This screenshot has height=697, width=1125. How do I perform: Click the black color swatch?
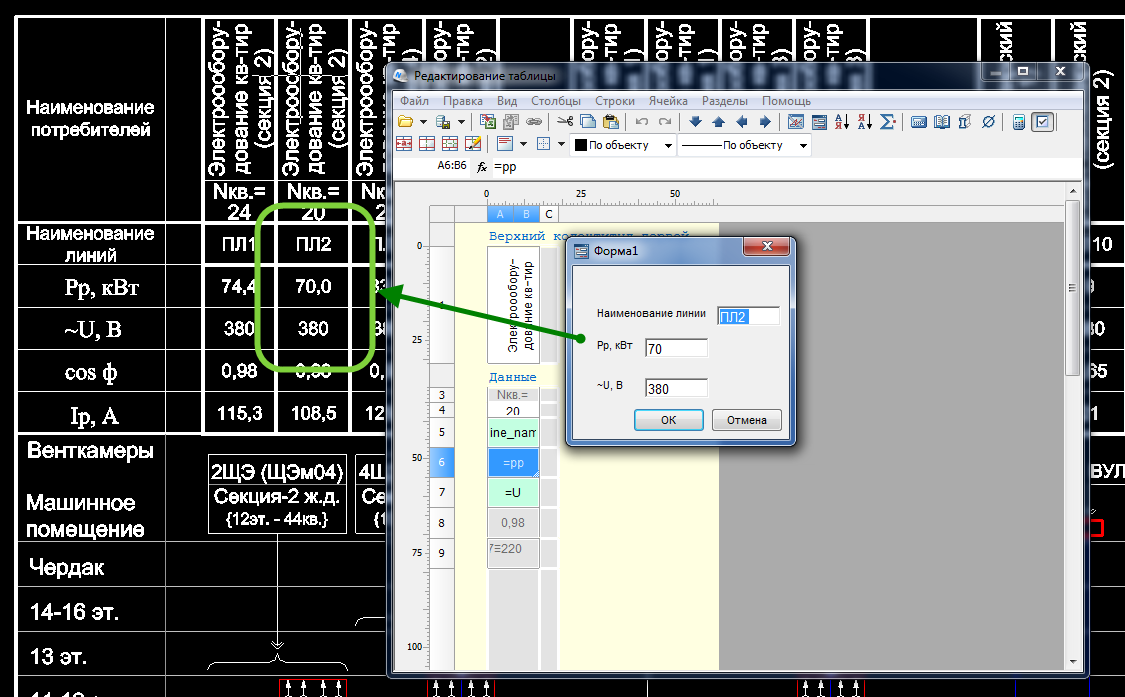[x=581, y=145]
